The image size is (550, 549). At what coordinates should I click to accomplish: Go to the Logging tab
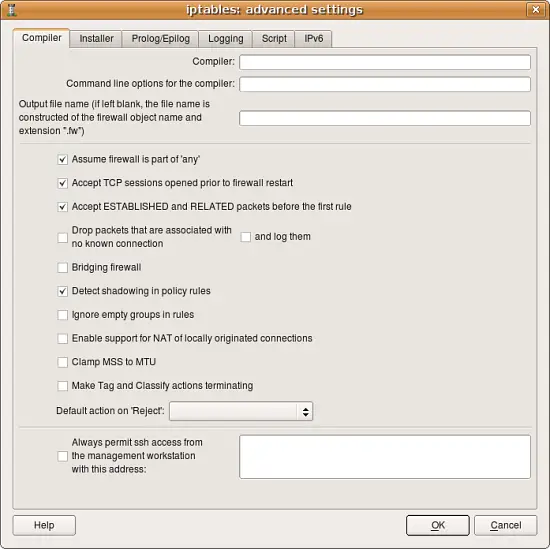[x=226, y=39]
